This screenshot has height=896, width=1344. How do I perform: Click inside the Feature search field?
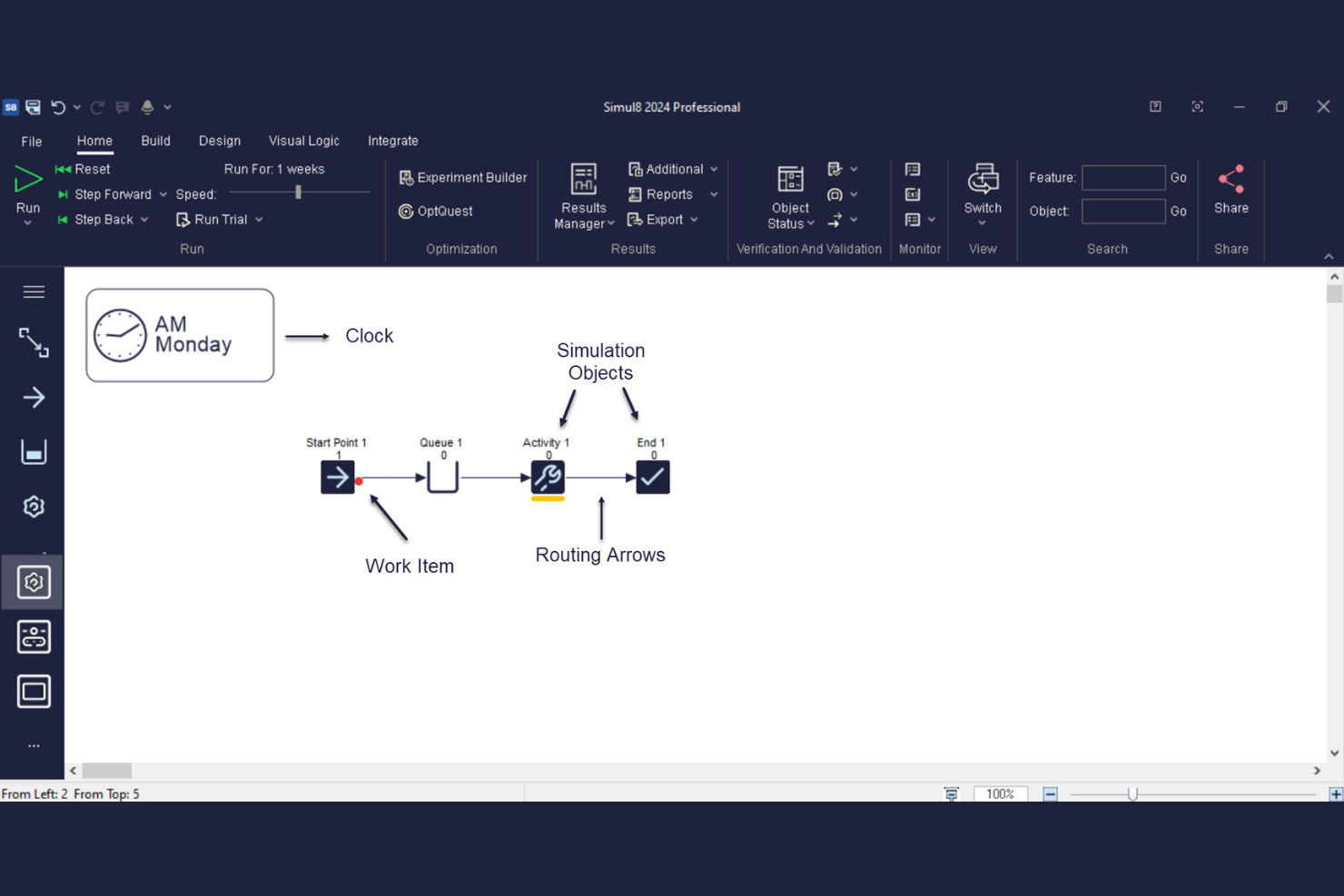(1122, 177)
